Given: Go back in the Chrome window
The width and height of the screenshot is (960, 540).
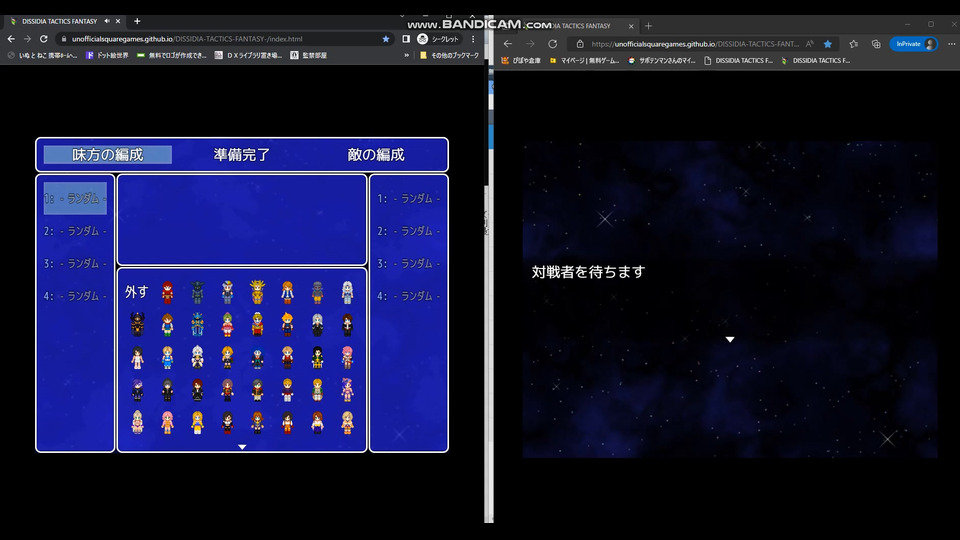Looking at the screenshot, I should (11, 39).
